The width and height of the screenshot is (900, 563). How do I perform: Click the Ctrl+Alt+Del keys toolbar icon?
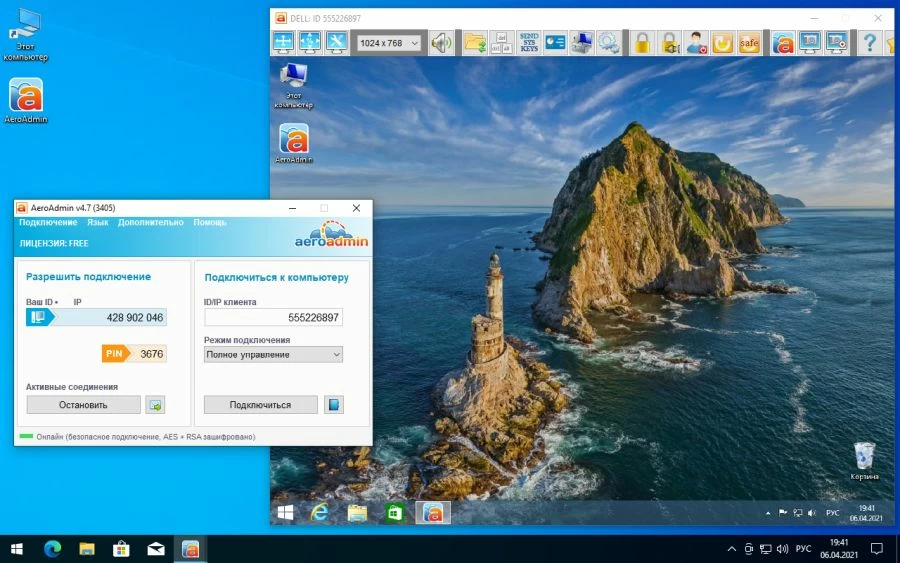[502, 43]
